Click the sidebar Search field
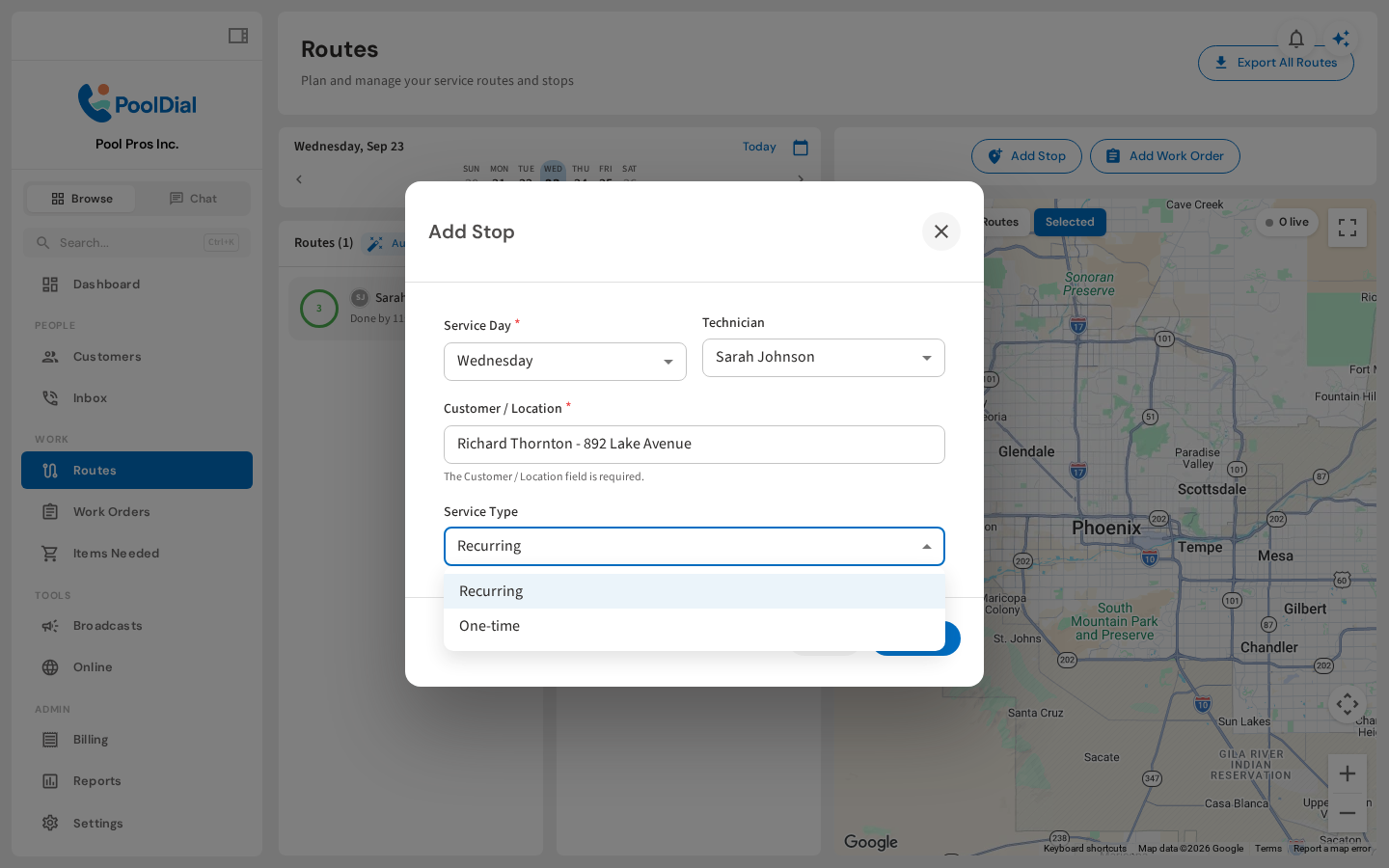This screenshot has height=868, width=1389. point(137,243)
